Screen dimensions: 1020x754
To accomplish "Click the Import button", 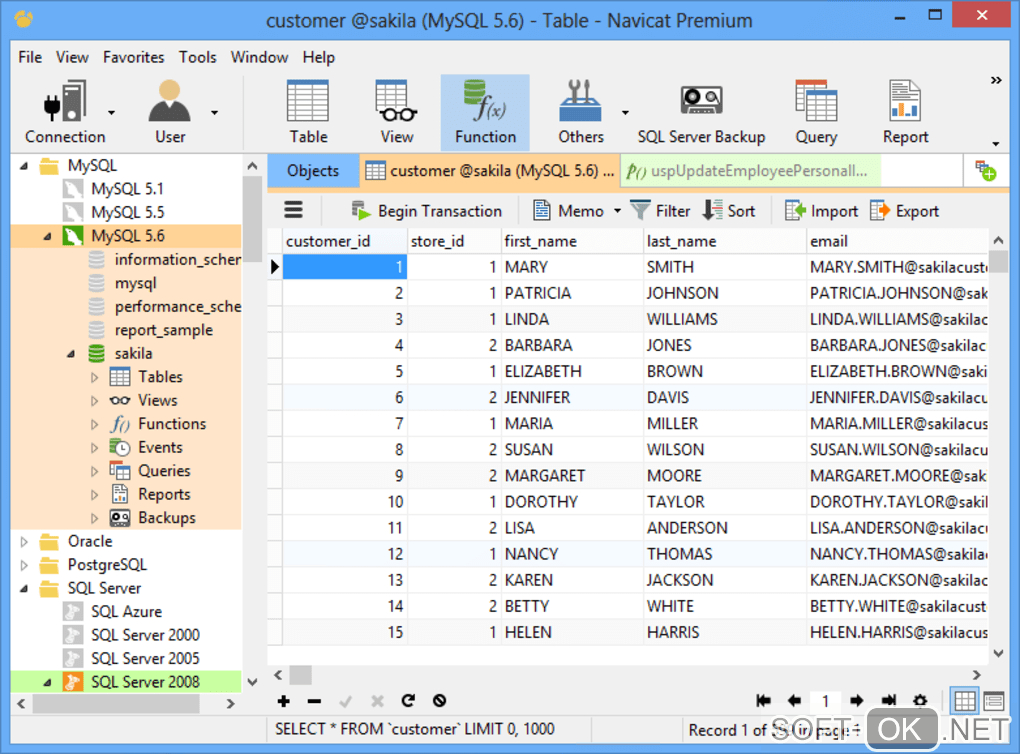I will pyautogui.click(x=822, y=211).
